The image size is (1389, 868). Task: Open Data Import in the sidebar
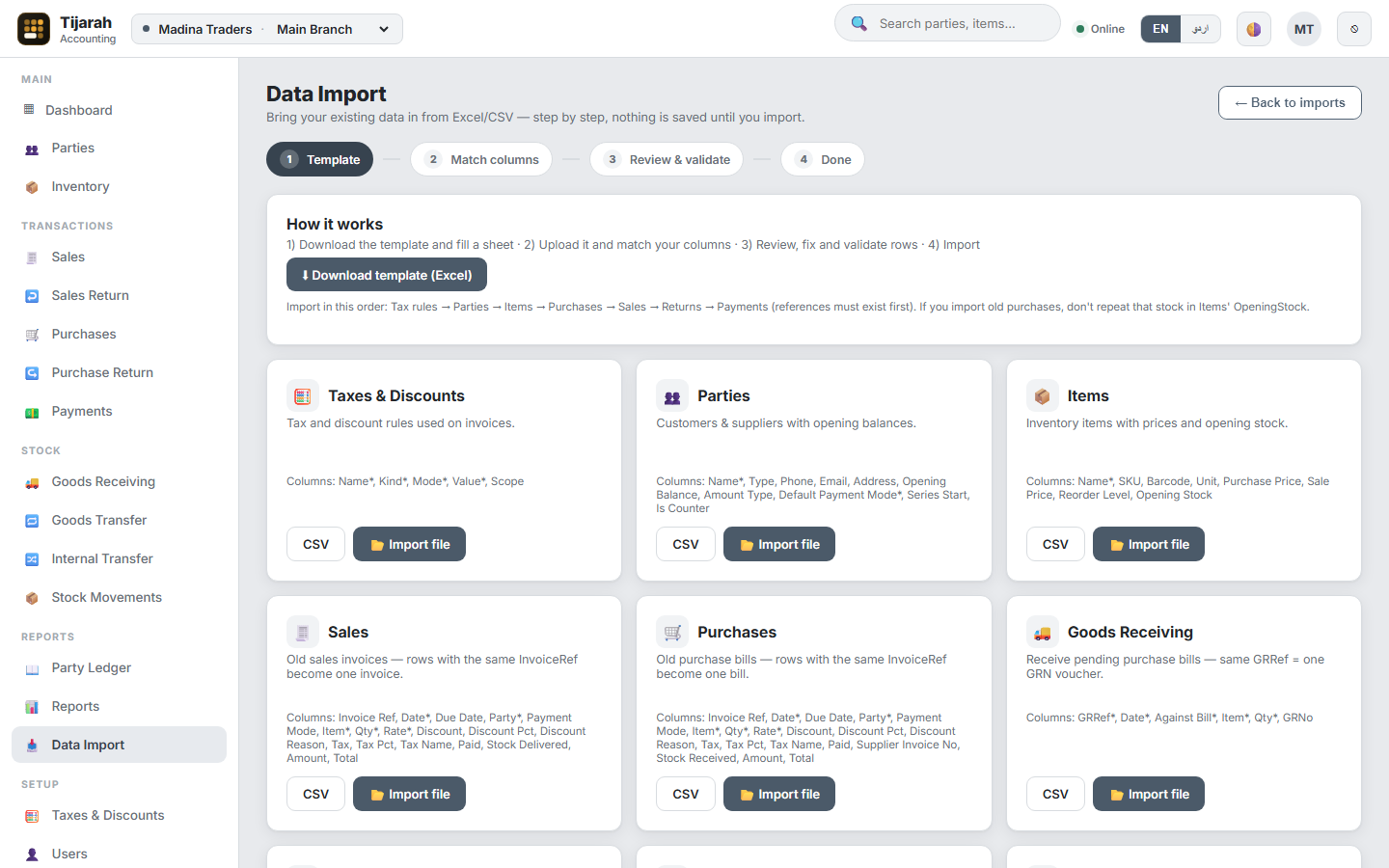point(119,745)
